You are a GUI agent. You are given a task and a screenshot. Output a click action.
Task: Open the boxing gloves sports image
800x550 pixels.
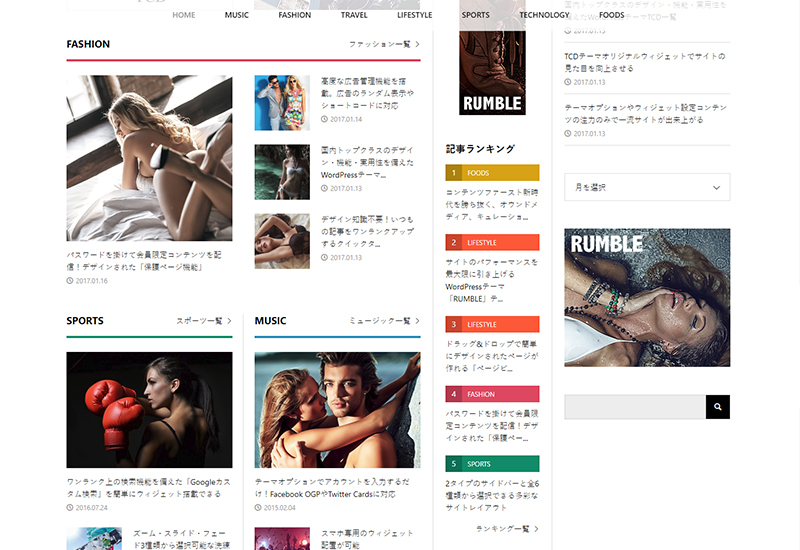click(149, 410)
